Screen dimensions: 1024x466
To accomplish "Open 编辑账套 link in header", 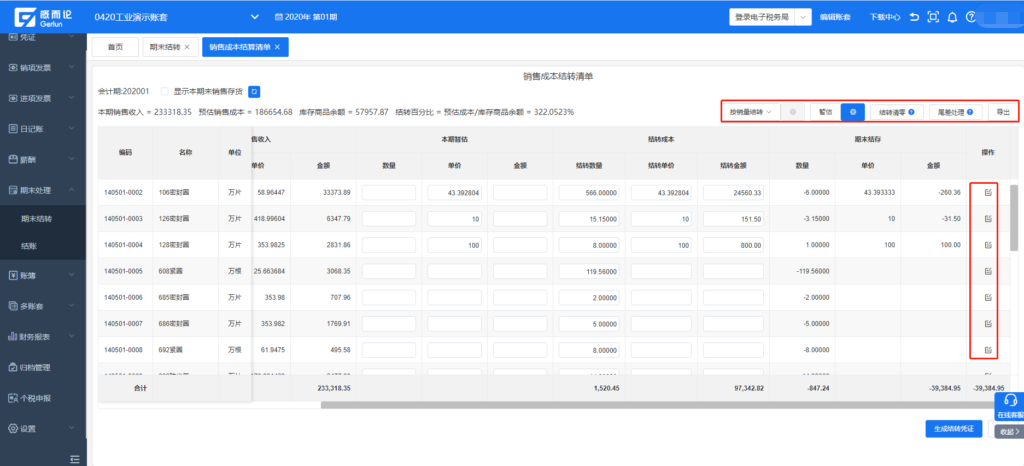I will click(x=835, y=17).
